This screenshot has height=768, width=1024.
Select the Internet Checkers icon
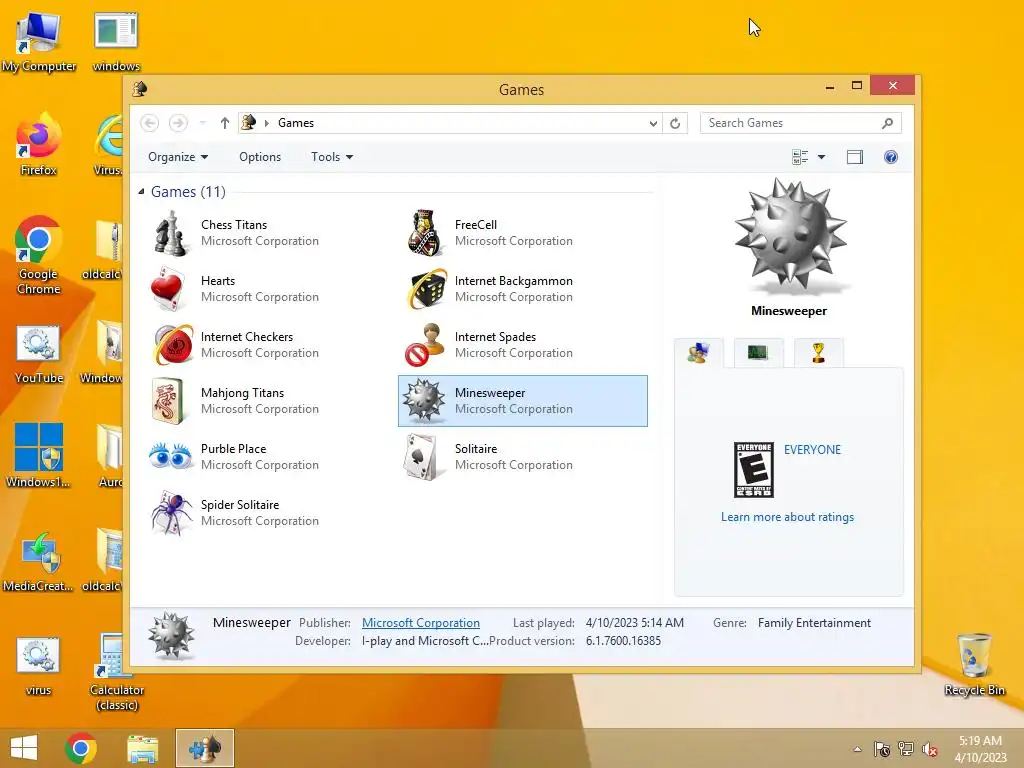(173, 345)
